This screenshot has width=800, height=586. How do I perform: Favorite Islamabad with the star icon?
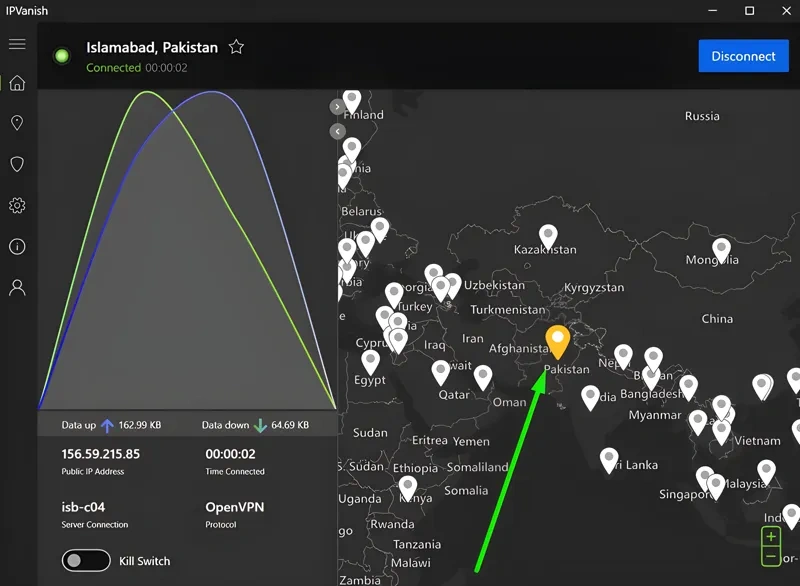click(x=236, y=47)
